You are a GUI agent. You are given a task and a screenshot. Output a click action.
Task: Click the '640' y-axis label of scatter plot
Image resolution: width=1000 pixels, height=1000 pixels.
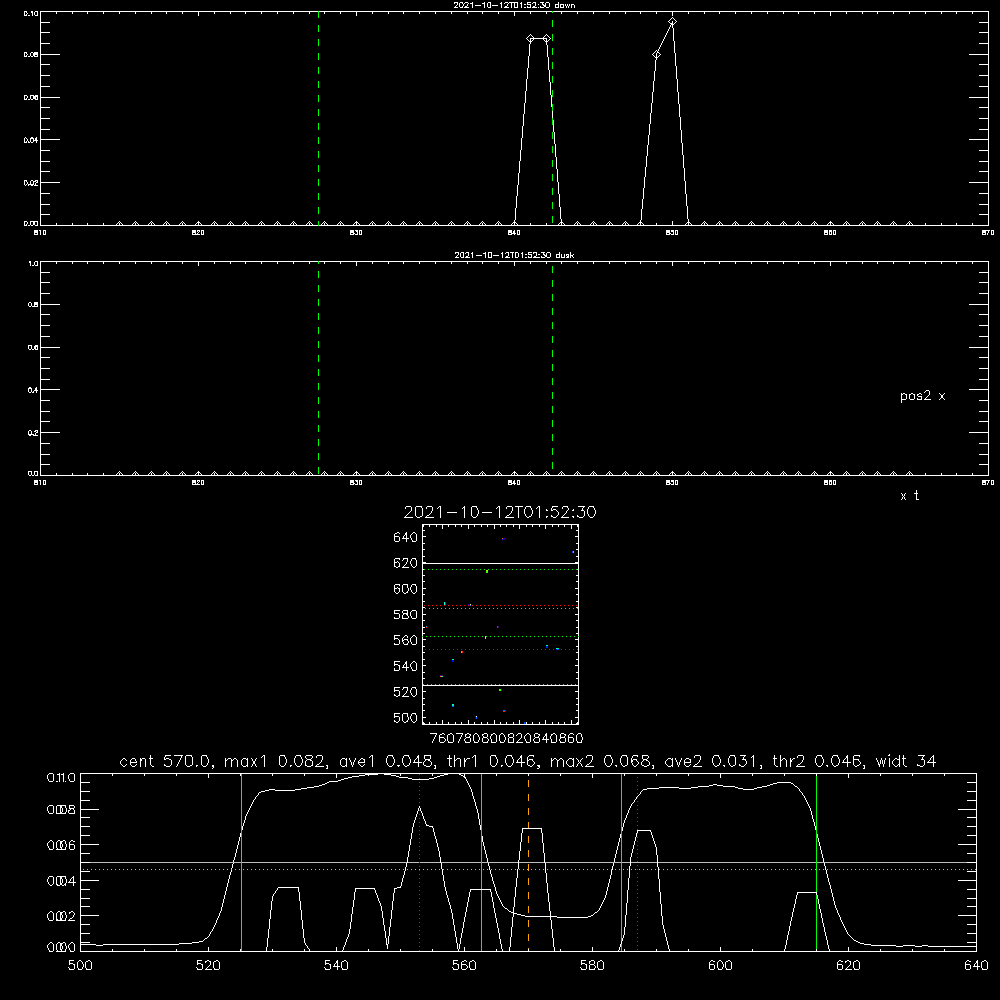pos(406,538)
